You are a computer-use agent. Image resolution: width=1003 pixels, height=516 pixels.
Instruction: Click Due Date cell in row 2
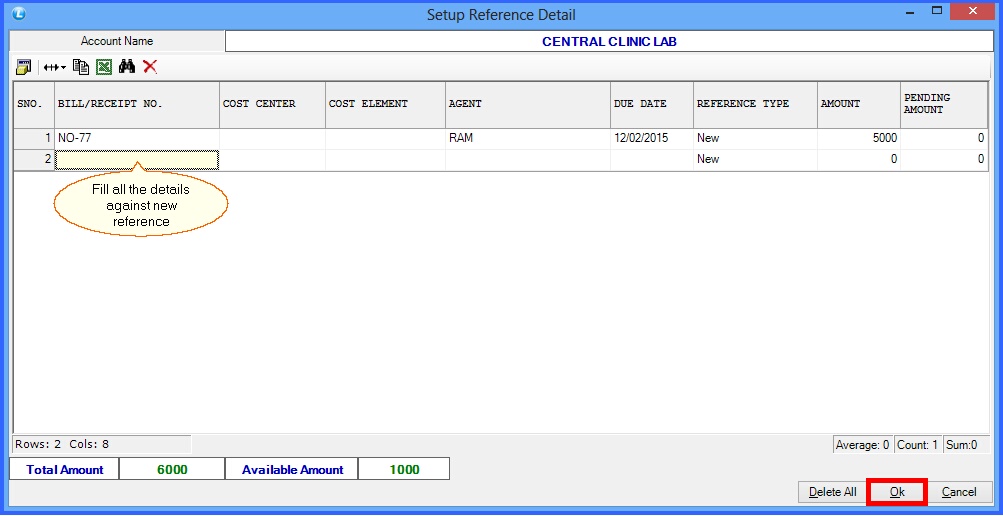tap(652, 159)
